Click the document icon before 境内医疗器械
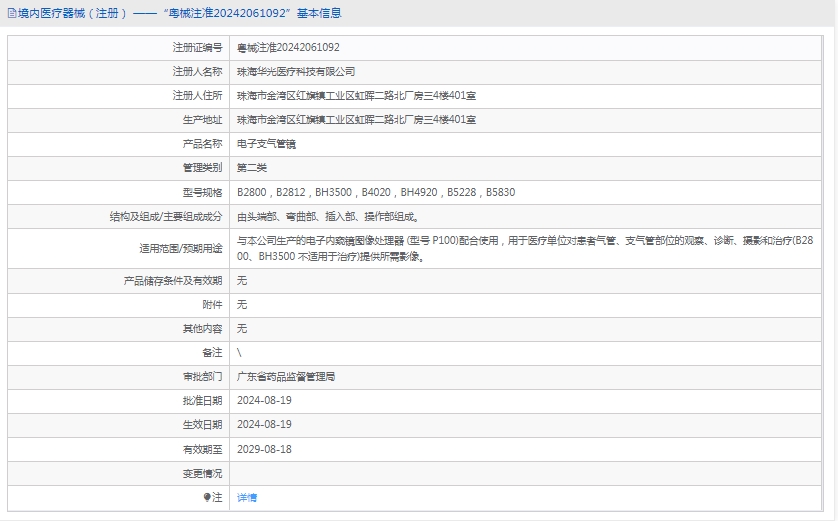Viewport: 838px width, 521px height. (x=11, y=13)
